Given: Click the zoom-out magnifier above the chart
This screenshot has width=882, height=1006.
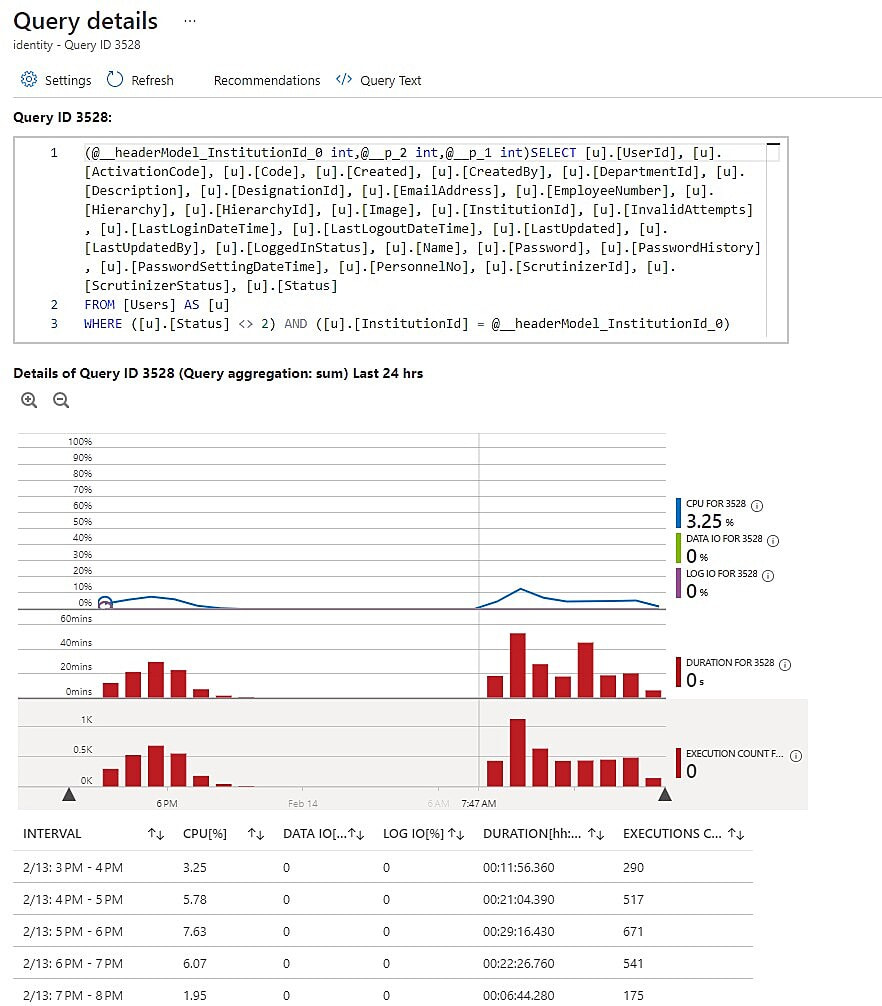Looking at the screenshot, I should pos(60,400).
